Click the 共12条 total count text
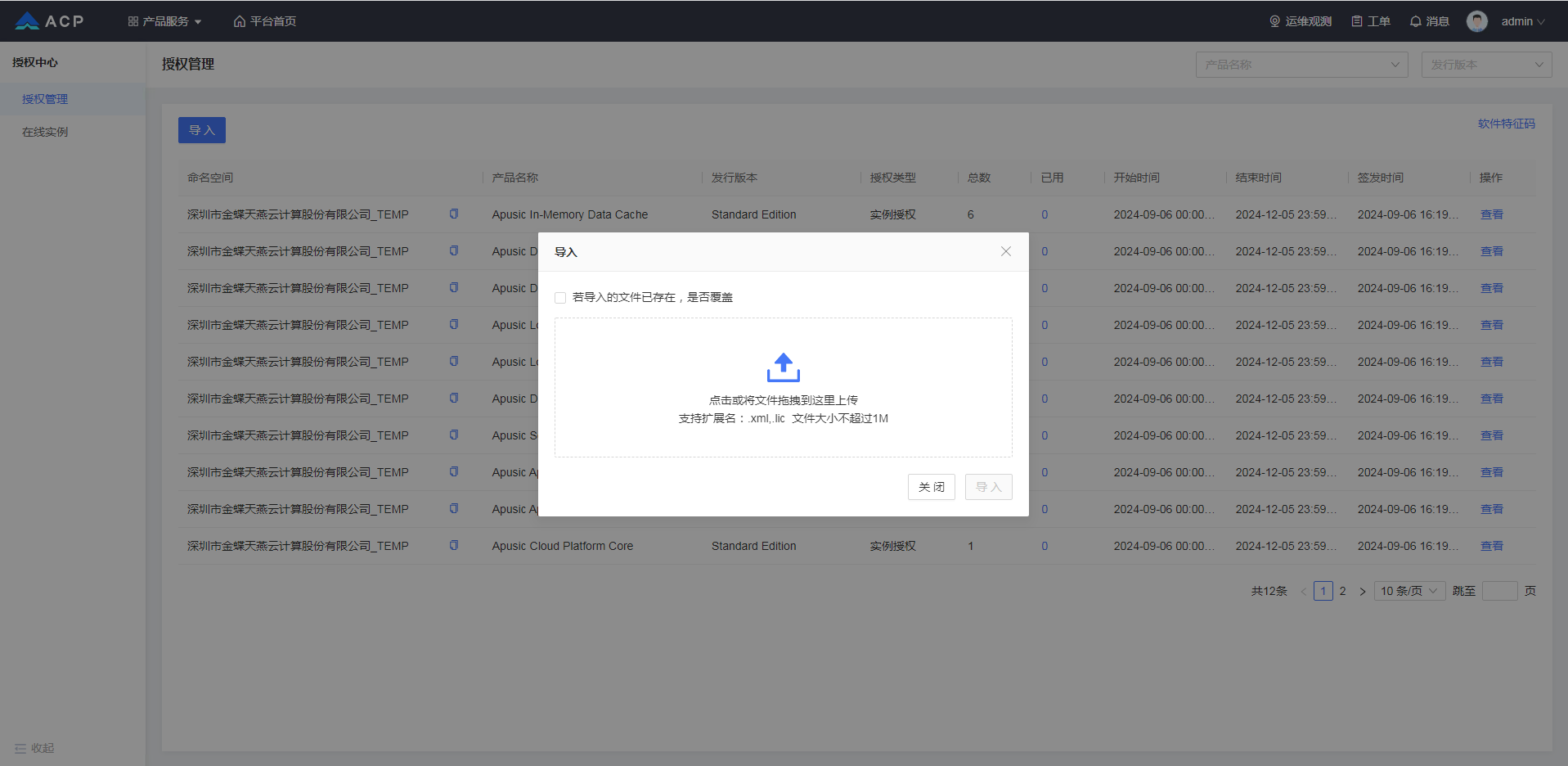 [x=1269, y=591]
